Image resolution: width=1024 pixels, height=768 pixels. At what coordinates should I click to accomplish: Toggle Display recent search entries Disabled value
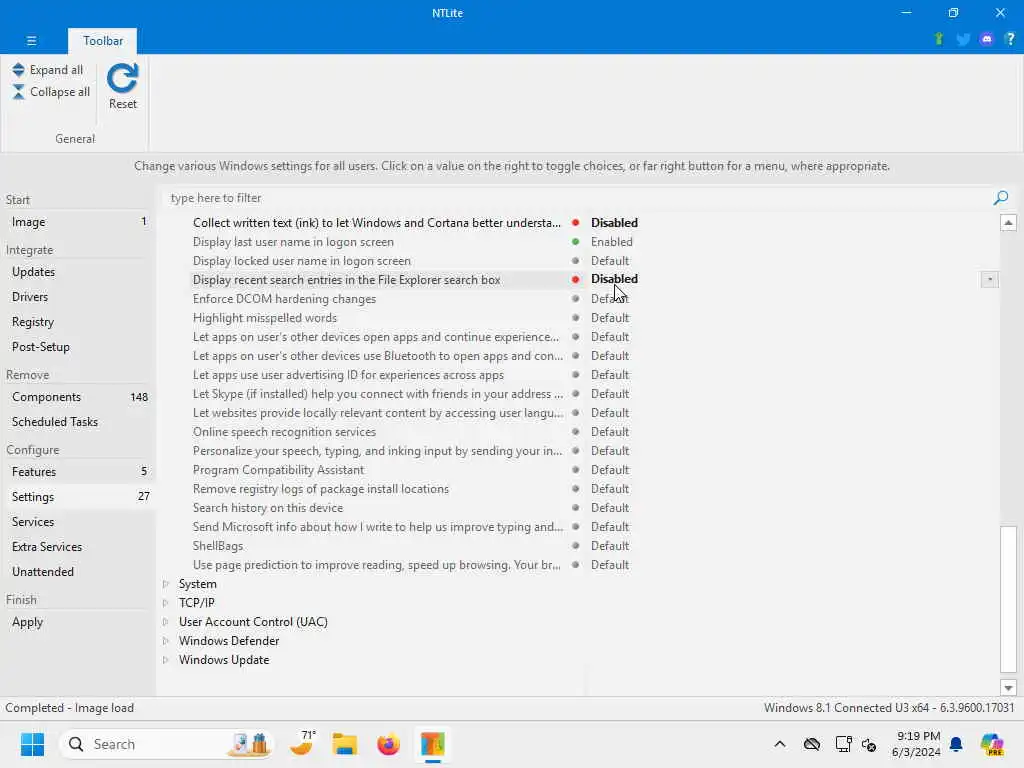614,279
